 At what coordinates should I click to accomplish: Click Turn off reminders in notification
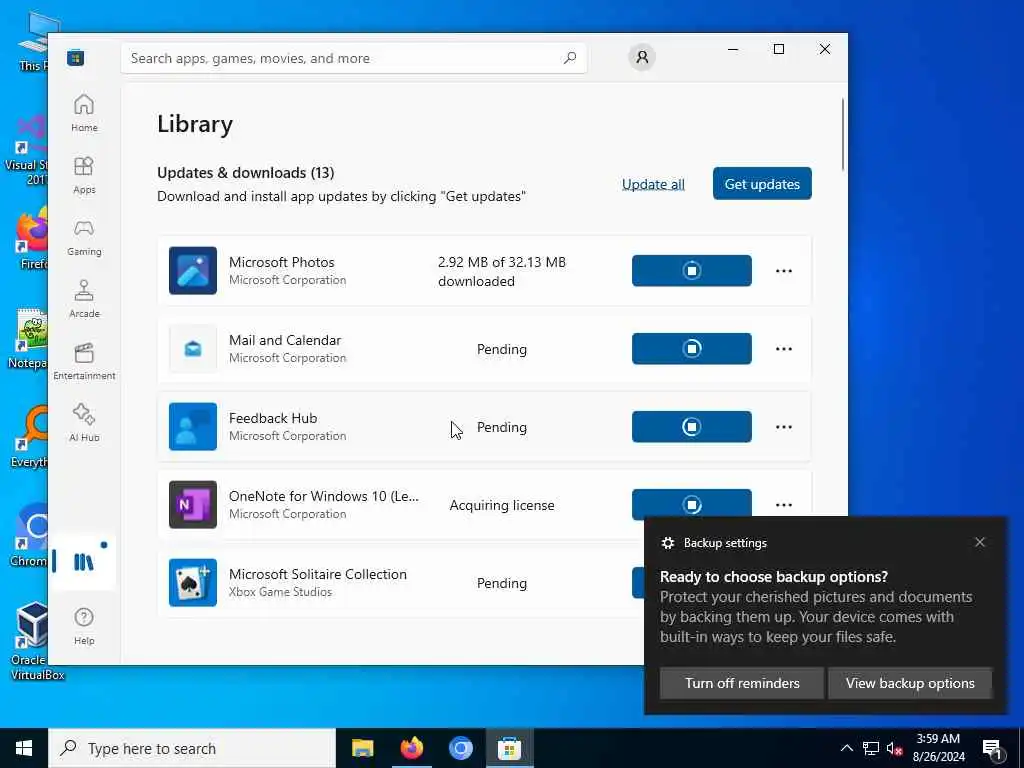tap(742, 683)
